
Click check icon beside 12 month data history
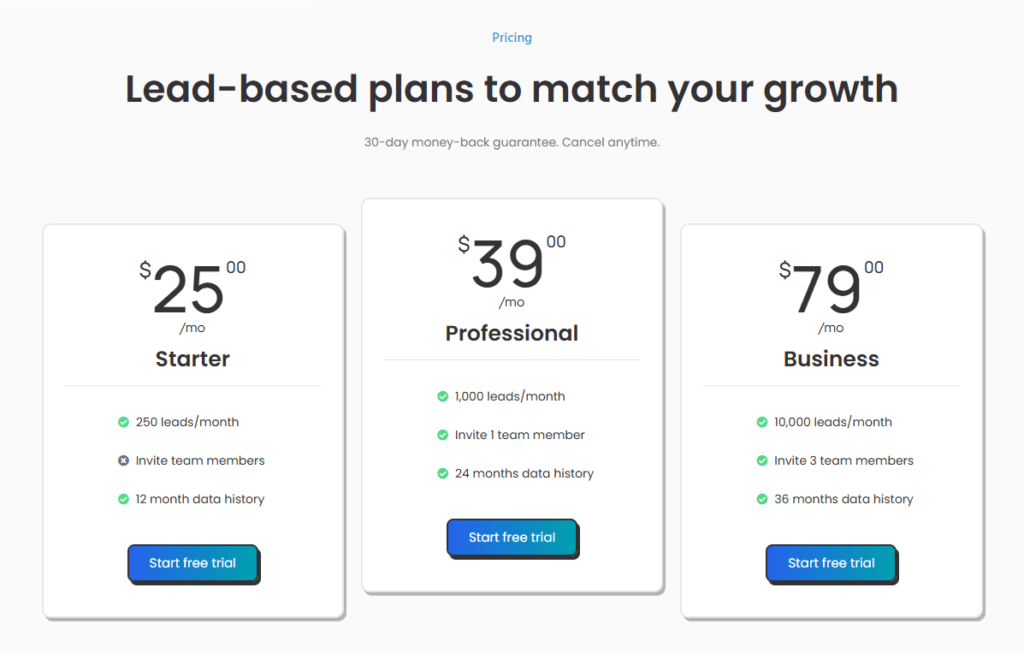click(x=123, y=499)
